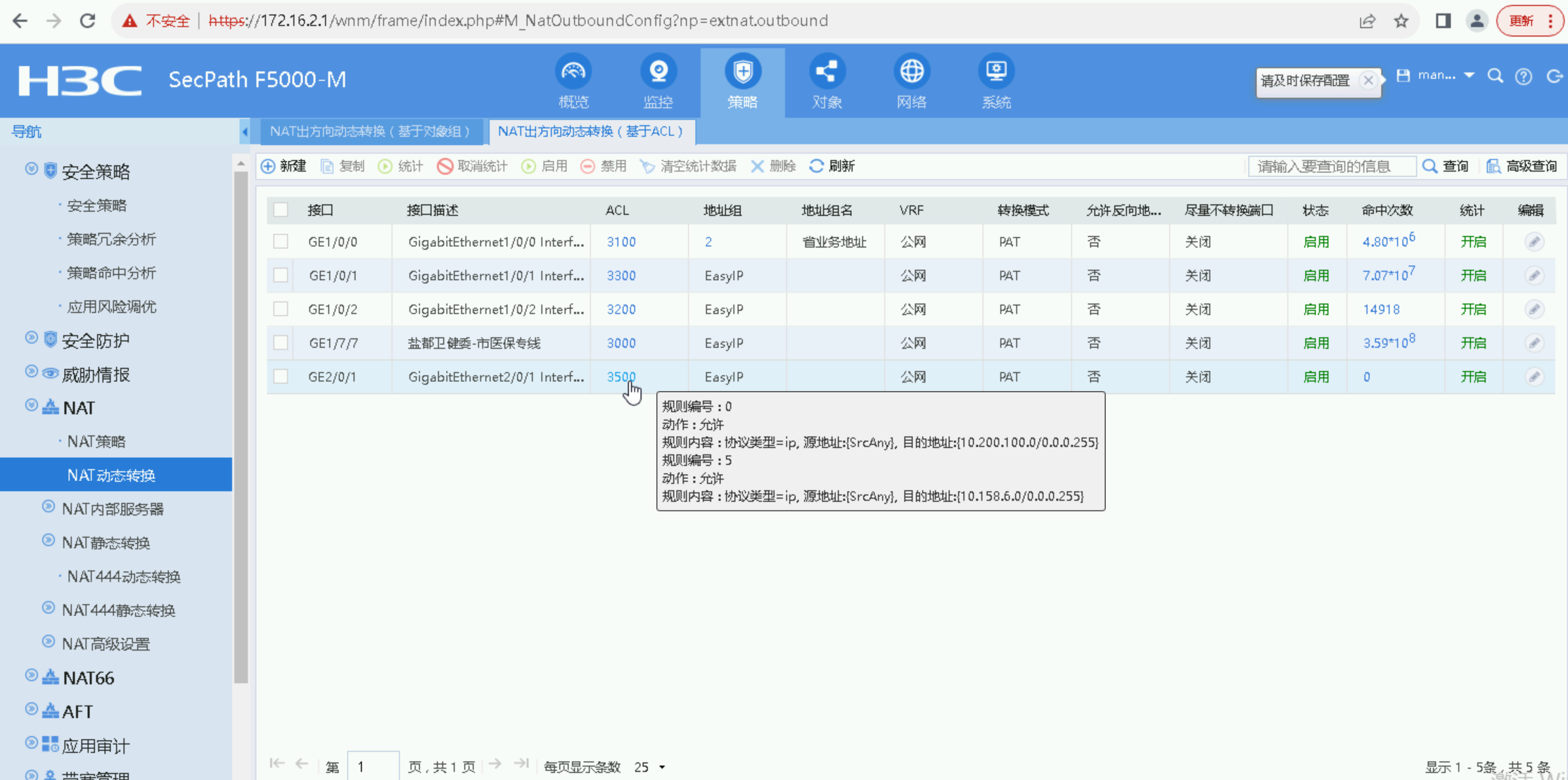Click the edit pencil for GE1/0/0 row
Viewport: 1568px width, 780px height.
click(1534, 242)
